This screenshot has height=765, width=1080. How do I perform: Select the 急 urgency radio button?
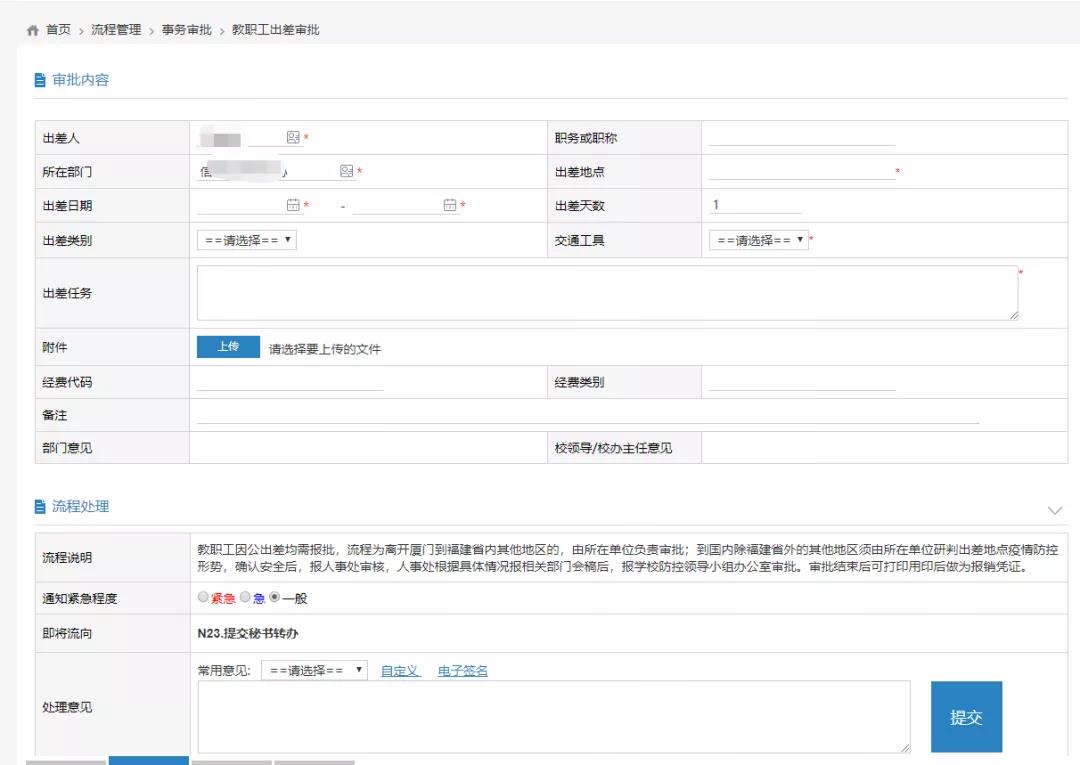[244, 597]
